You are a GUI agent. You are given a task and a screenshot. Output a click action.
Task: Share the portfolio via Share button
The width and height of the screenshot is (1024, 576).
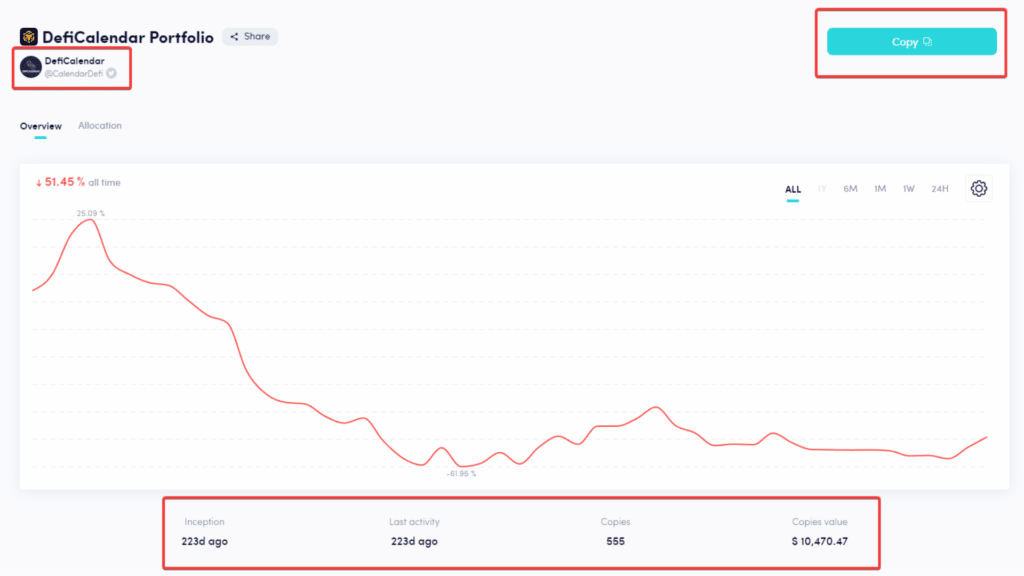click(x=250, y=37)
